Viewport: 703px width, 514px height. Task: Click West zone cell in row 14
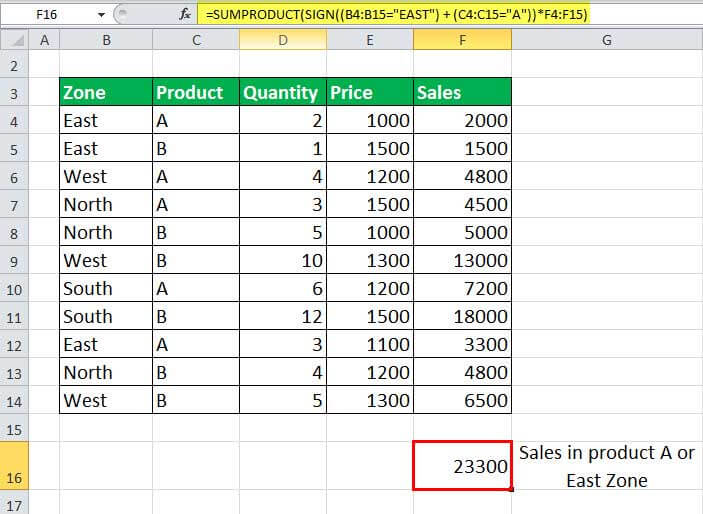point(106,400)
